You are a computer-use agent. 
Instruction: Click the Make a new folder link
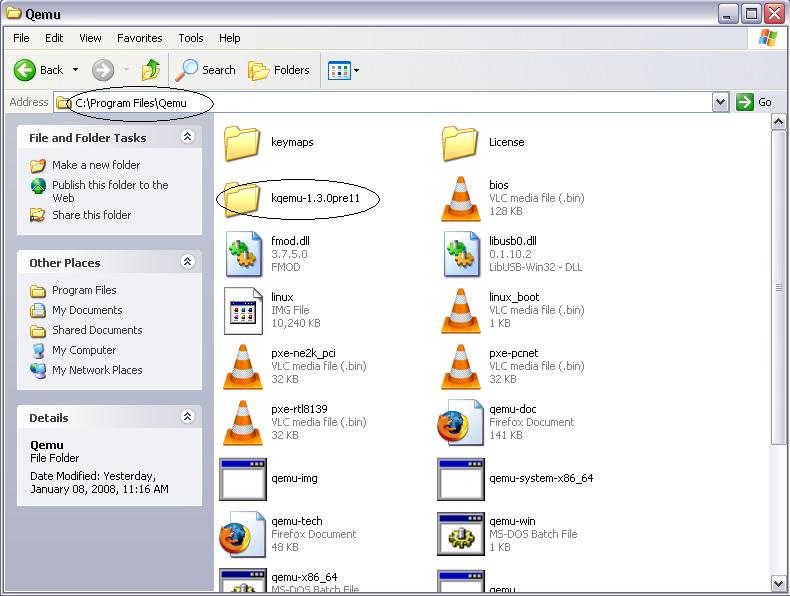pos(96,165)
